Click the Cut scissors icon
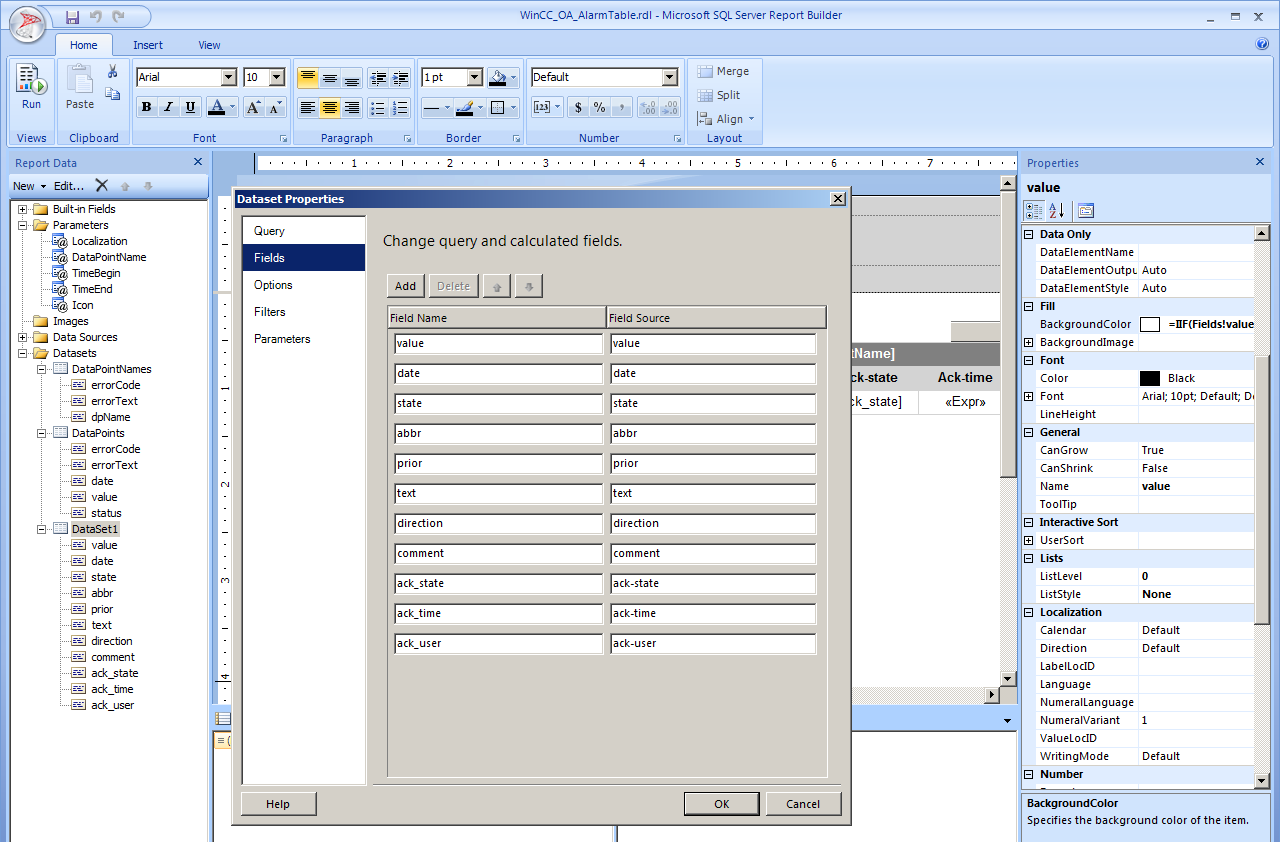 tap(113, 72)
